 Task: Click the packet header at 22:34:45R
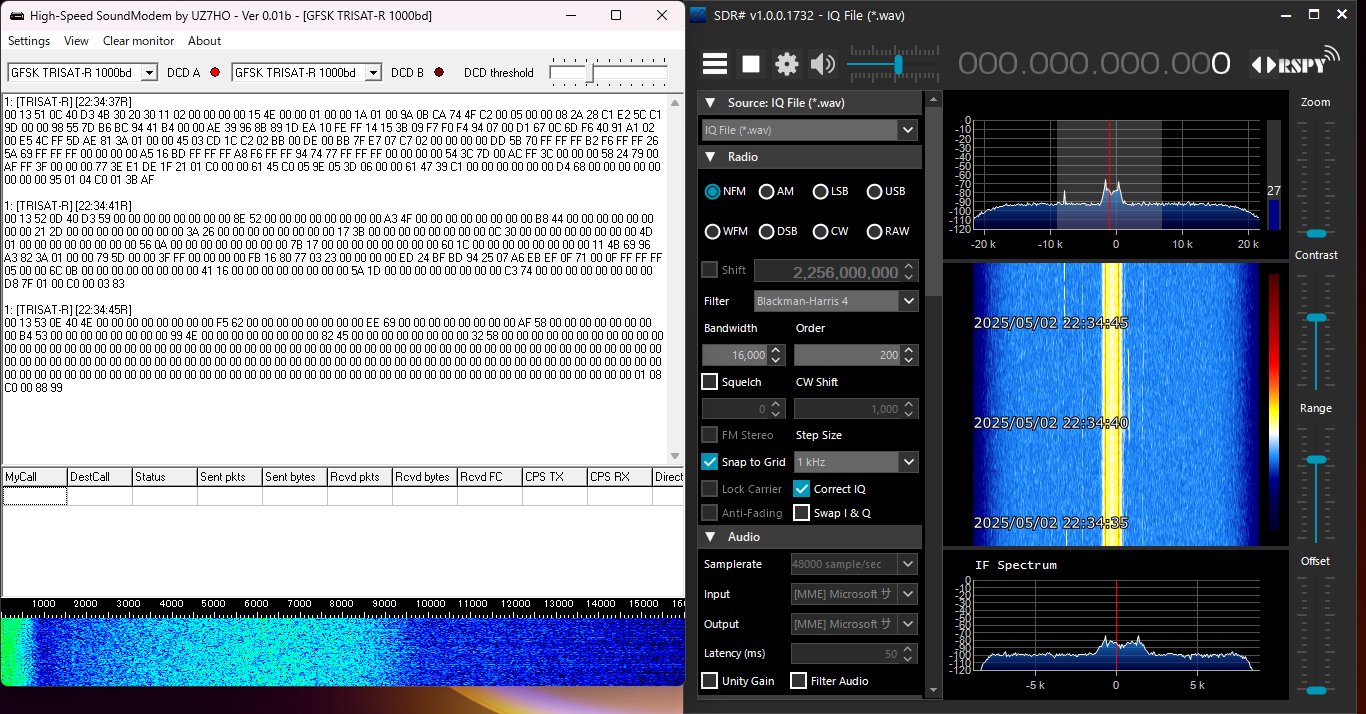pos(68,310)
